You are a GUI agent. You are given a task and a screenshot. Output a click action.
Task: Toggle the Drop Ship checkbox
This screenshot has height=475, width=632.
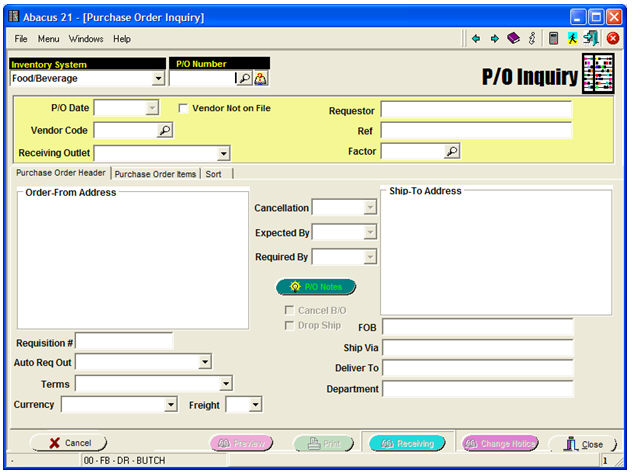click(290, 325)
